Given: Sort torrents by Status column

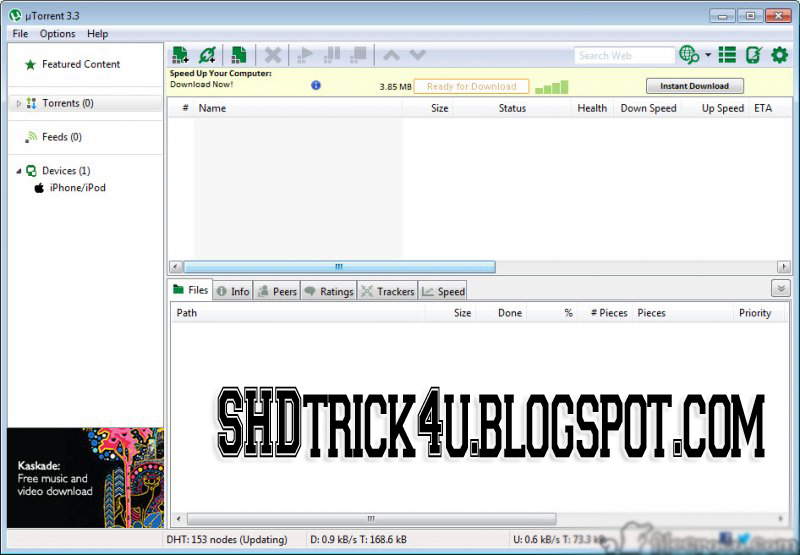Looking at the screenshot, I should 512,108.
